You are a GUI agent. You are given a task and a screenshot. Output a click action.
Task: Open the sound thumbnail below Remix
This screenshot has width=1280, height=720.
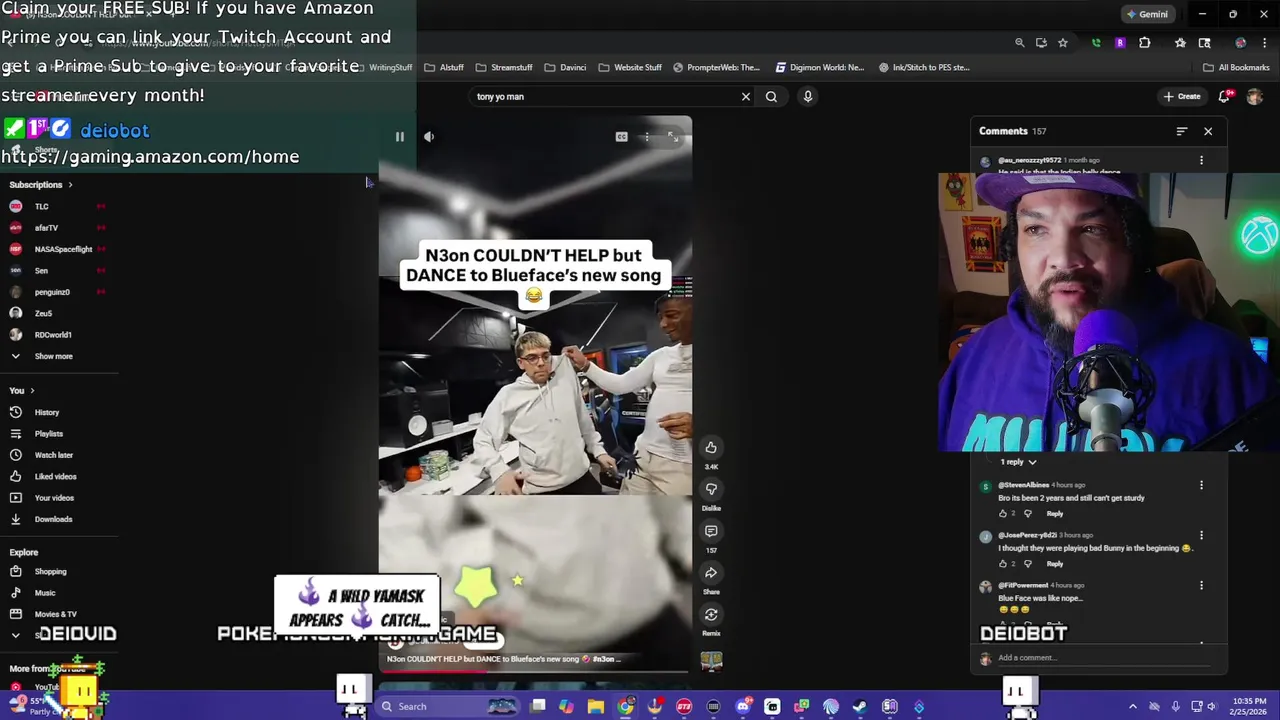(711, 661)
